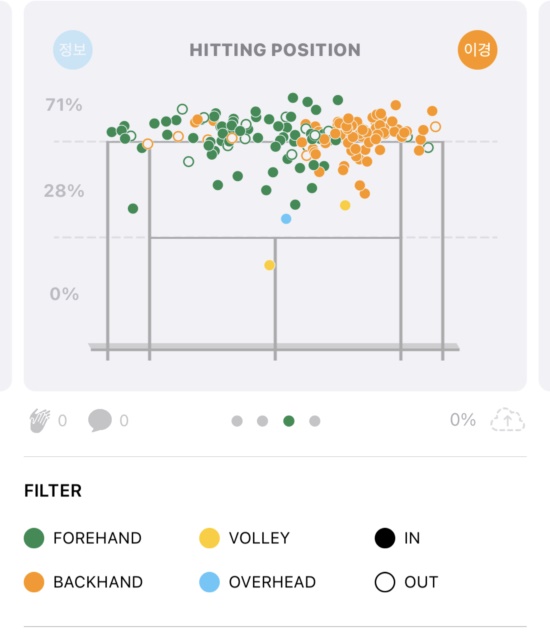Toggle the OVERHEAD filter

point(257,582)
